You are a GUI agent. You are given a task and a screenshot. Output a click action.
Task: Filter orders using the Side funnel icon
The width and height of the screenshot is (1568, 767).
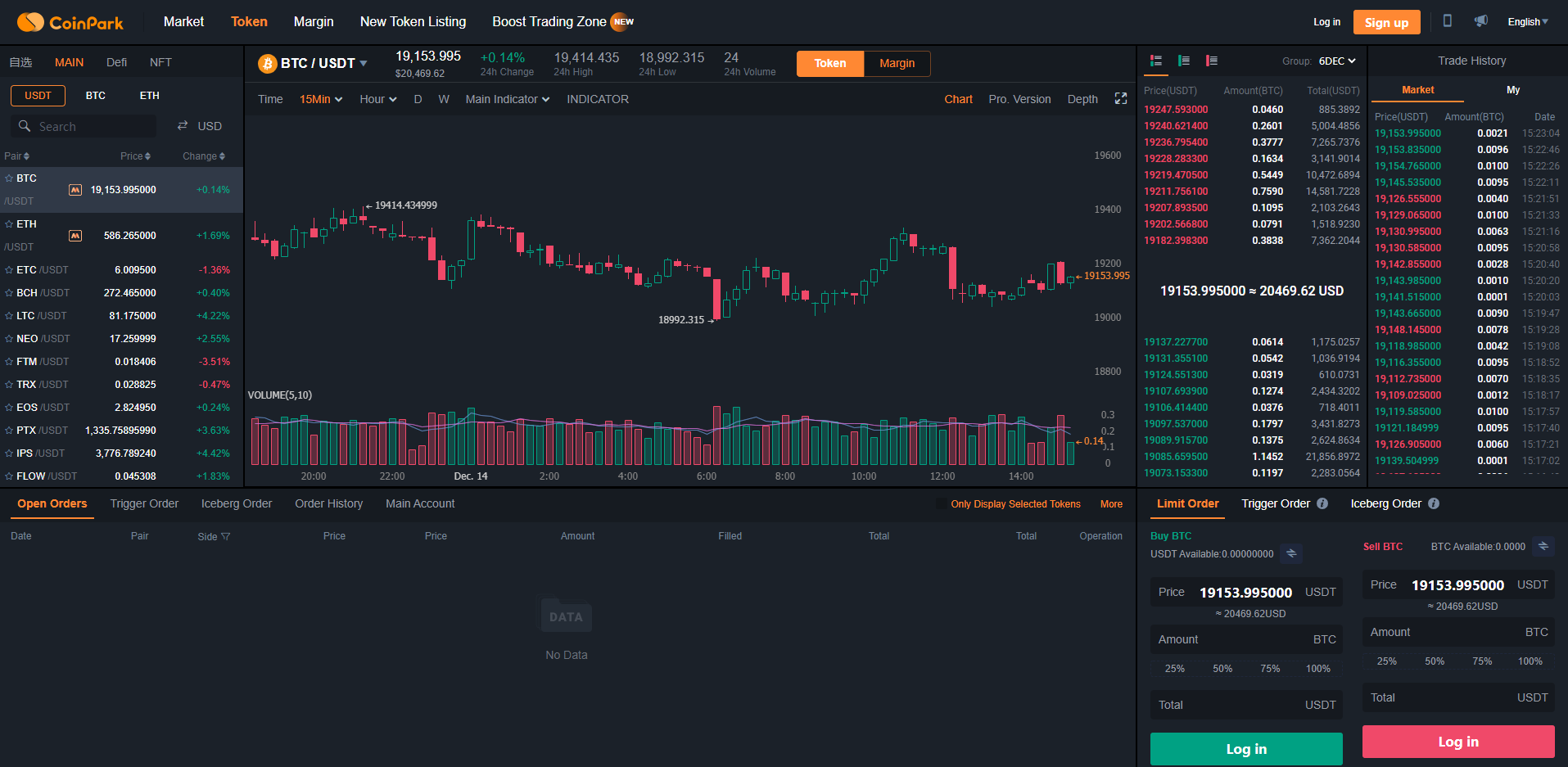click(x=226, y=537)
